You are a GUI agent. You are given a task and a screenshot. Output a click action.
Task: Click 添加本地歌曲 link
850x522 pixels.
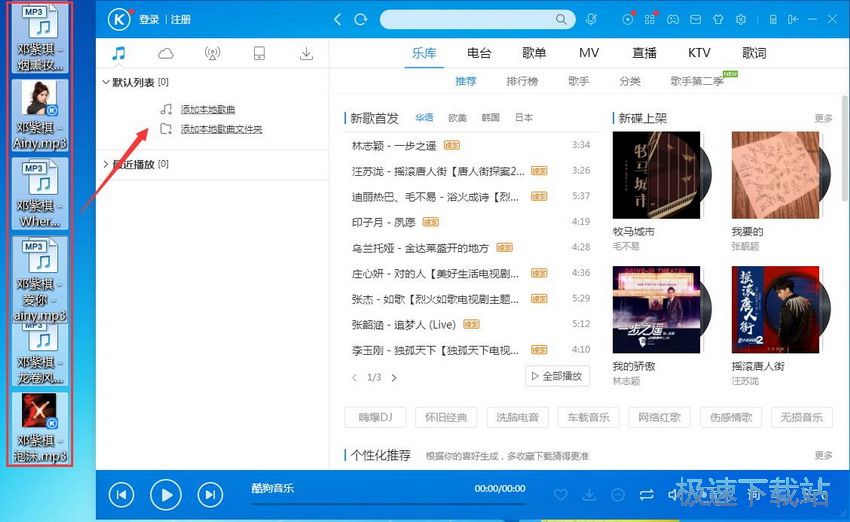(208, 109)
